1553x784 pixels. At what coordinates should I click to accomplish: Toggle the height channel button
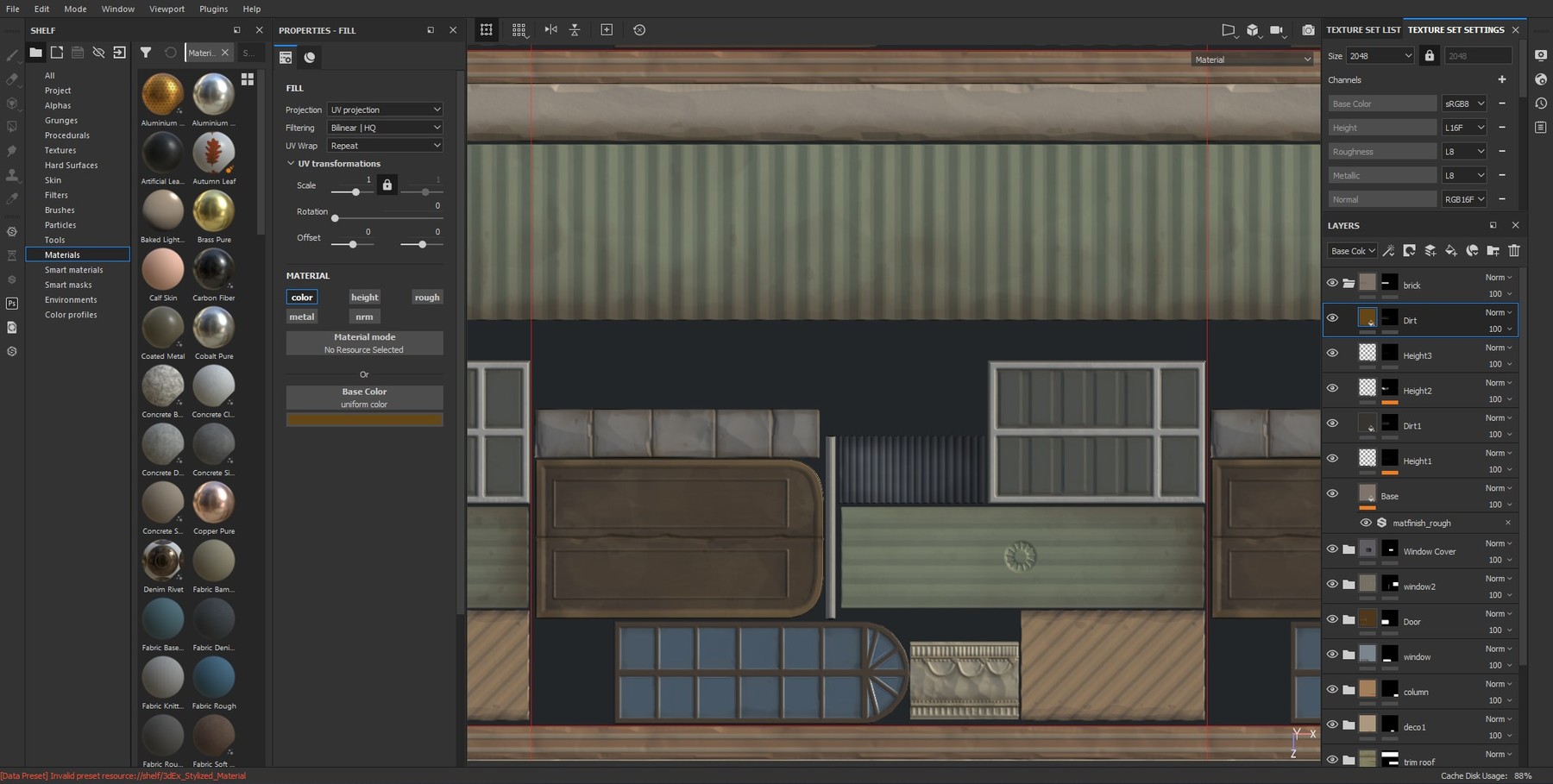(364, 297)
